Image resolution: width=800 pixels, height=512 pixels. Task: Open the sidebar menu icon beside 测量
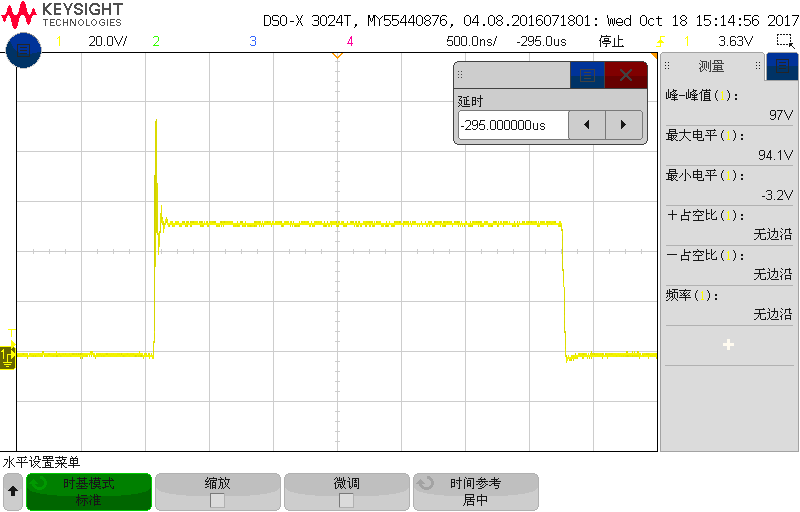click(782, 66)
